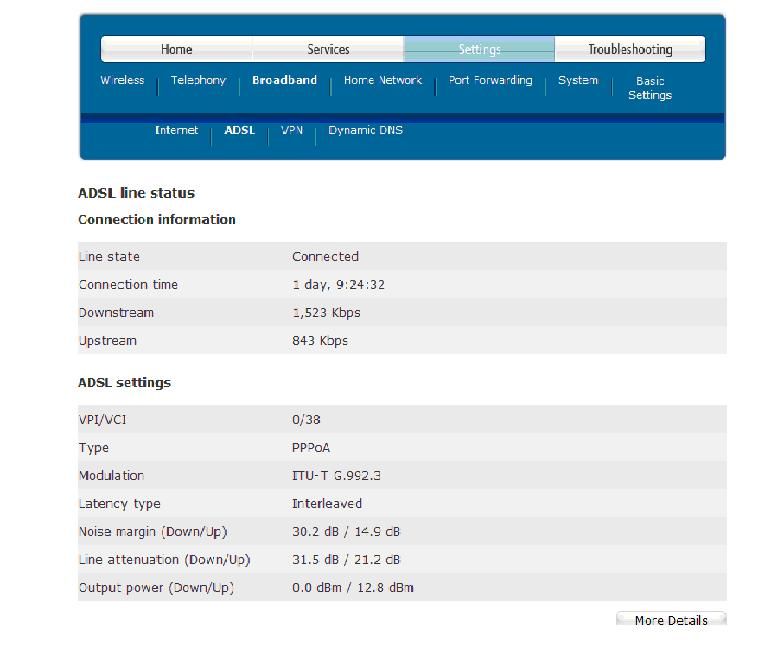Click the Connection information heading
Image resolution: width=766 pixels, height=657 pixels.
click(x=157, y=219)
